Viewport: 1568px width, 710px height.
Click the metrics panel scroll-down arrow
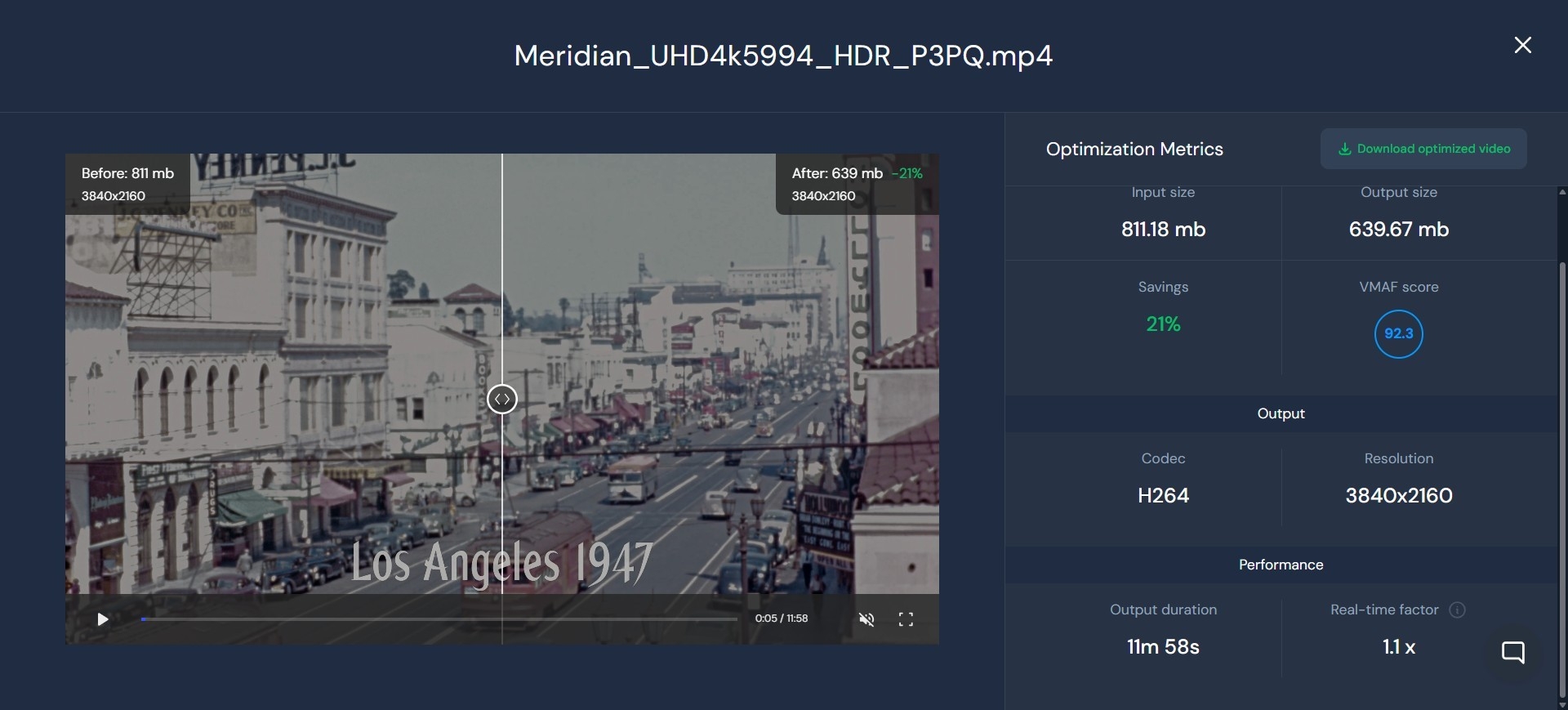1562,703
